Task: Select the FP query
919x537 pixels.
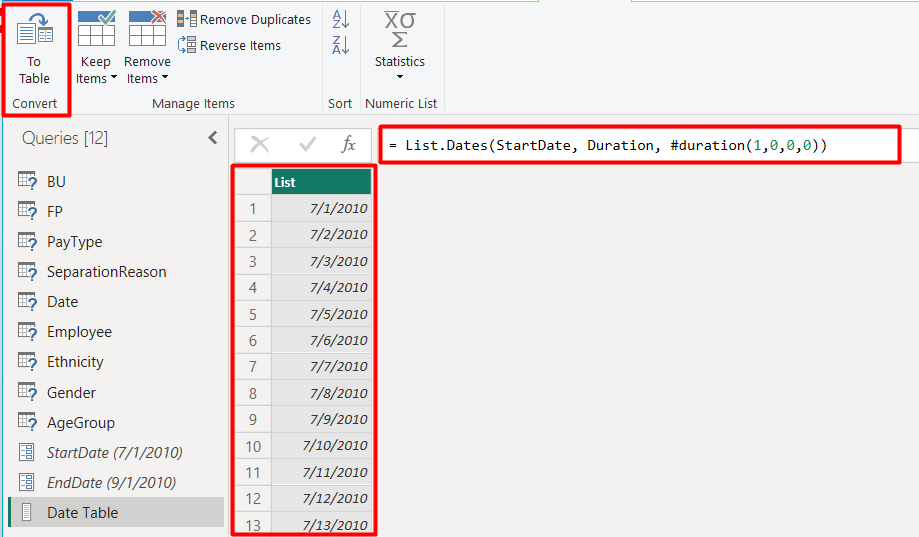Action: pos(117,212)
